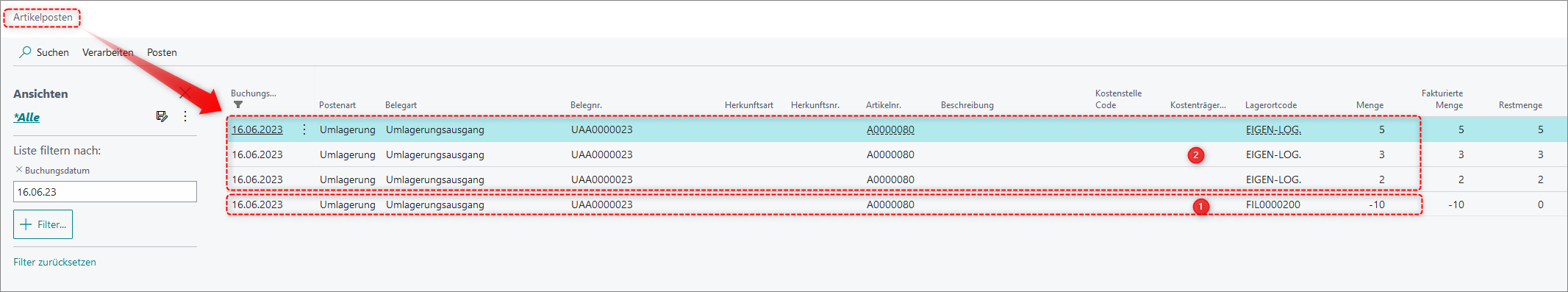
Task: Open the Artikelnr. column header
Action: (884, 105)
